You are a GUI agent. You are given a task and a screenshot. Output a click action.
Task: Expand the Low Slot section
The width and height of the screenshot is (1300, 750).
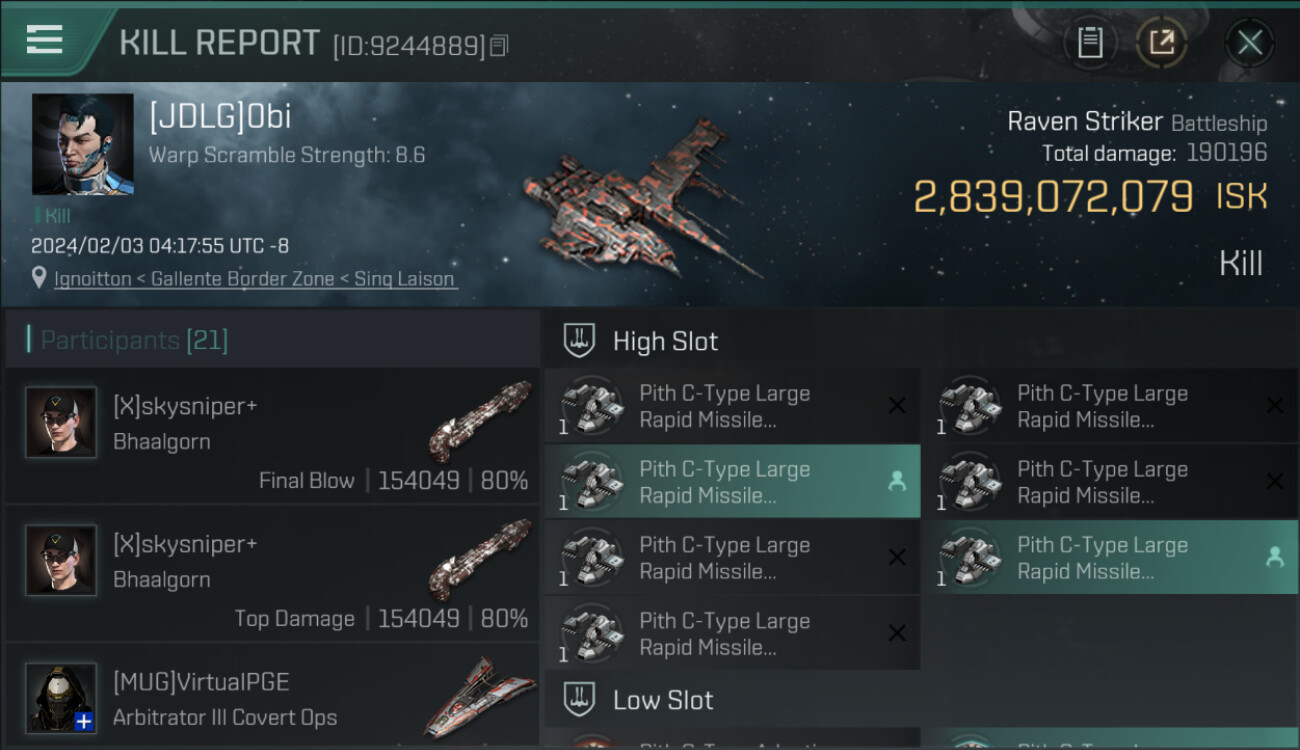pyautogui.click(x=663, y=700)
